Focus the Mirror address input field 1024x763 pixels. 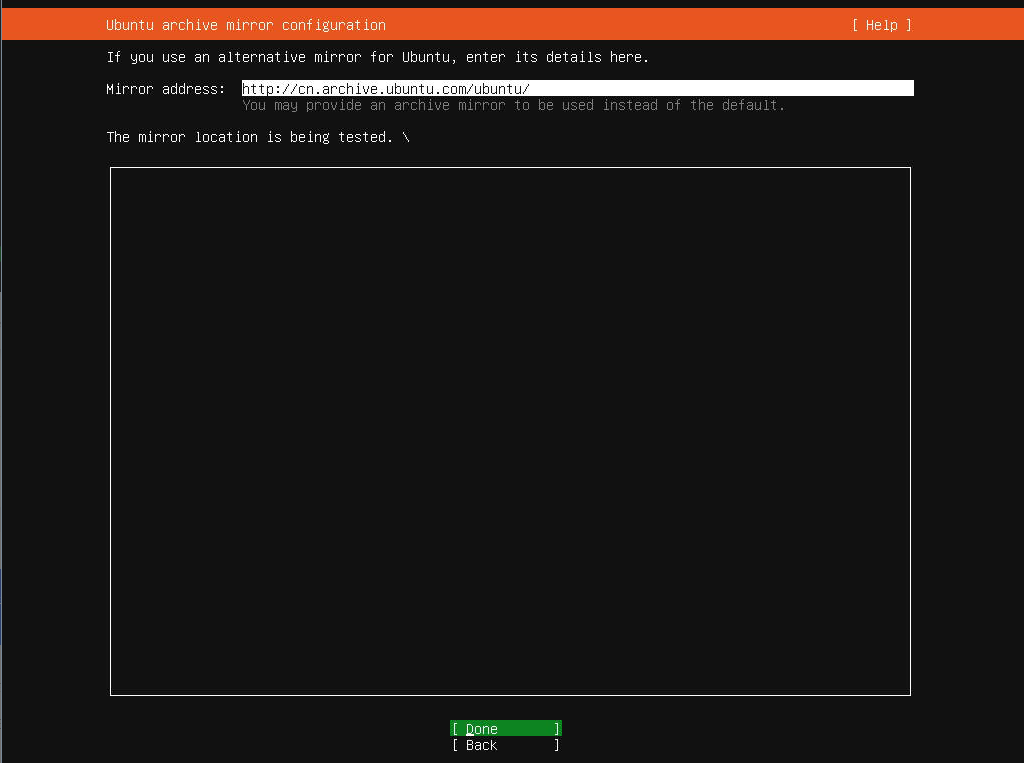point(577,89)
